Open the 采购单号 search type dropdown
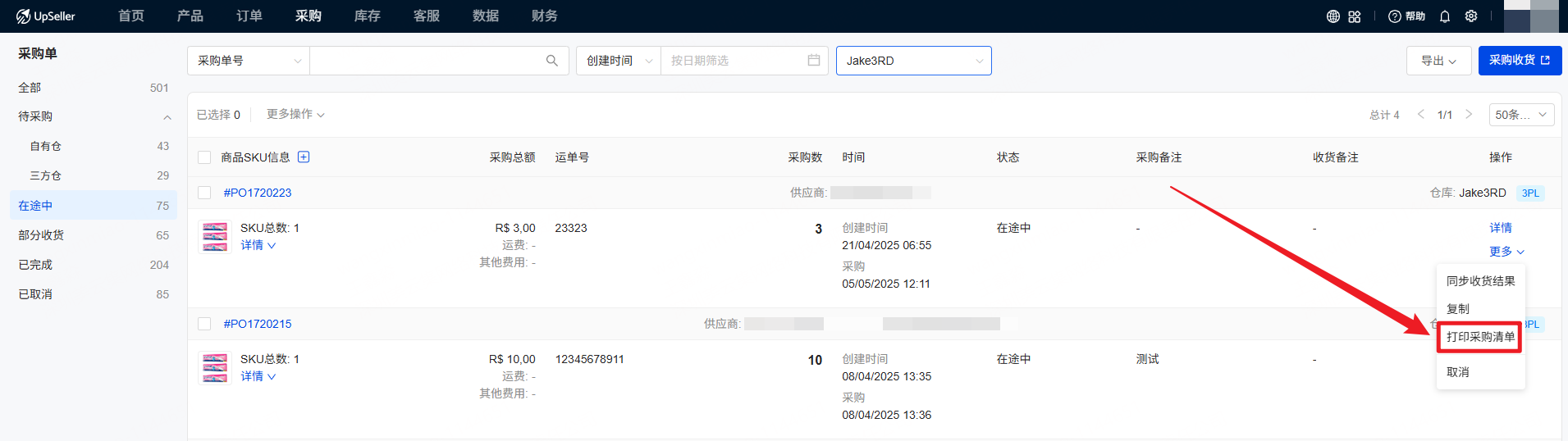1568x441 pixels. pos(249,61)
